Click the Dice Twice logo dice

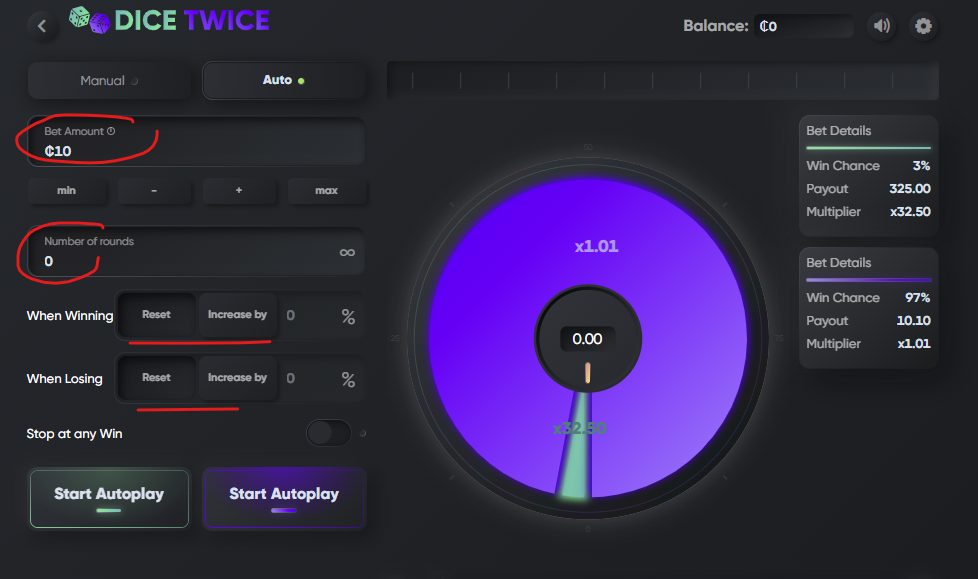[89, 20]
